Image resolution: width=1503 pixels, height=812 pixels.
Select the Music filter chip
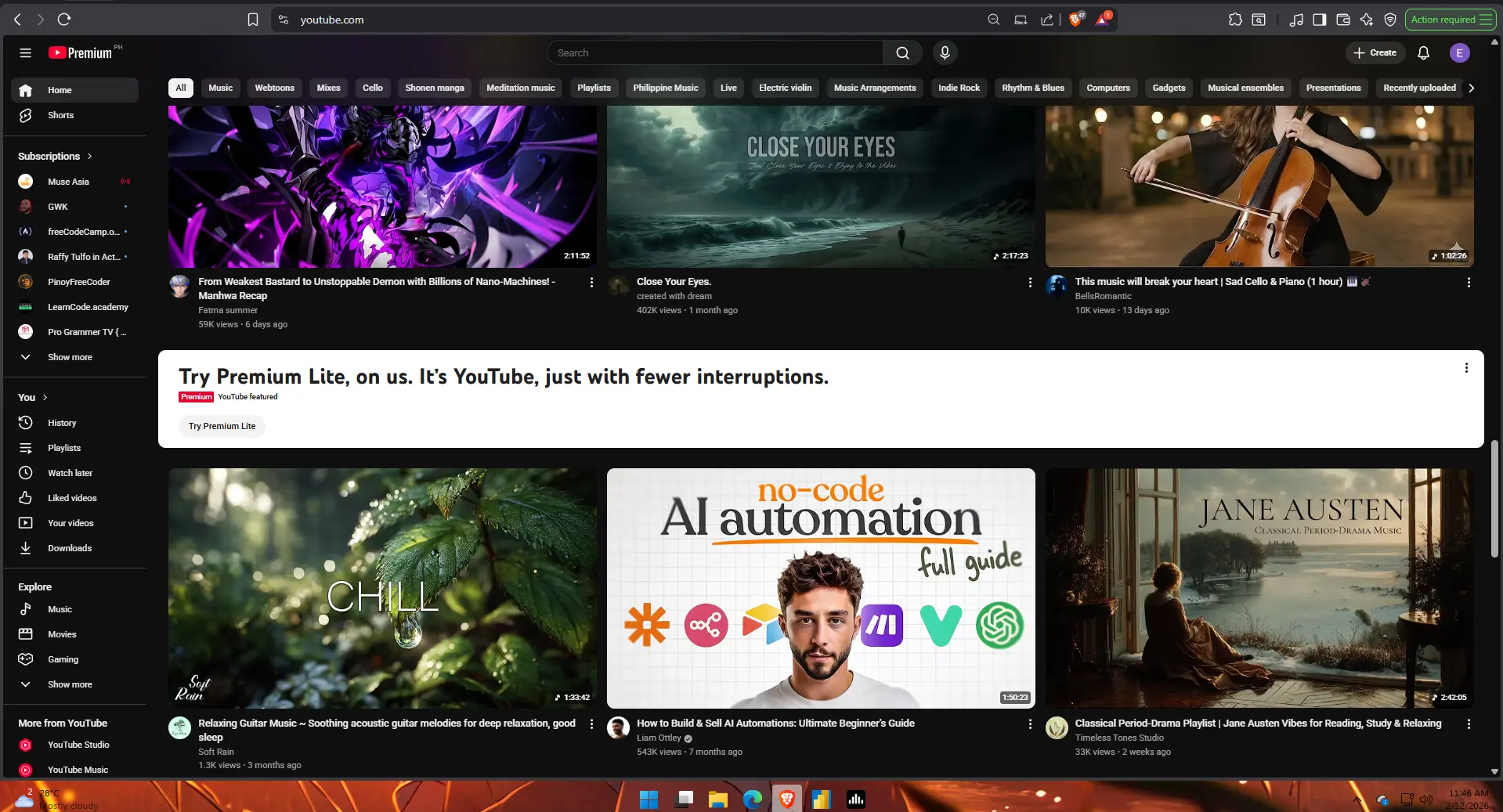pos(220,88)
